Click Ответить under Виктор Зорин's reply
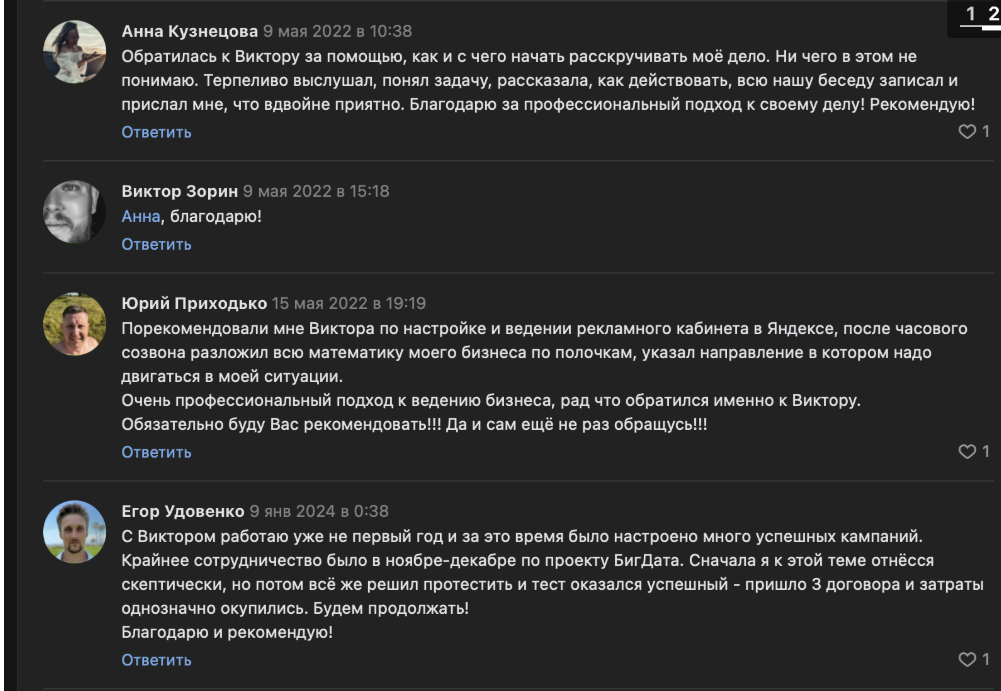Image resolution: width=1001 pixels, height=691 pixels. (x=156, y=244)
